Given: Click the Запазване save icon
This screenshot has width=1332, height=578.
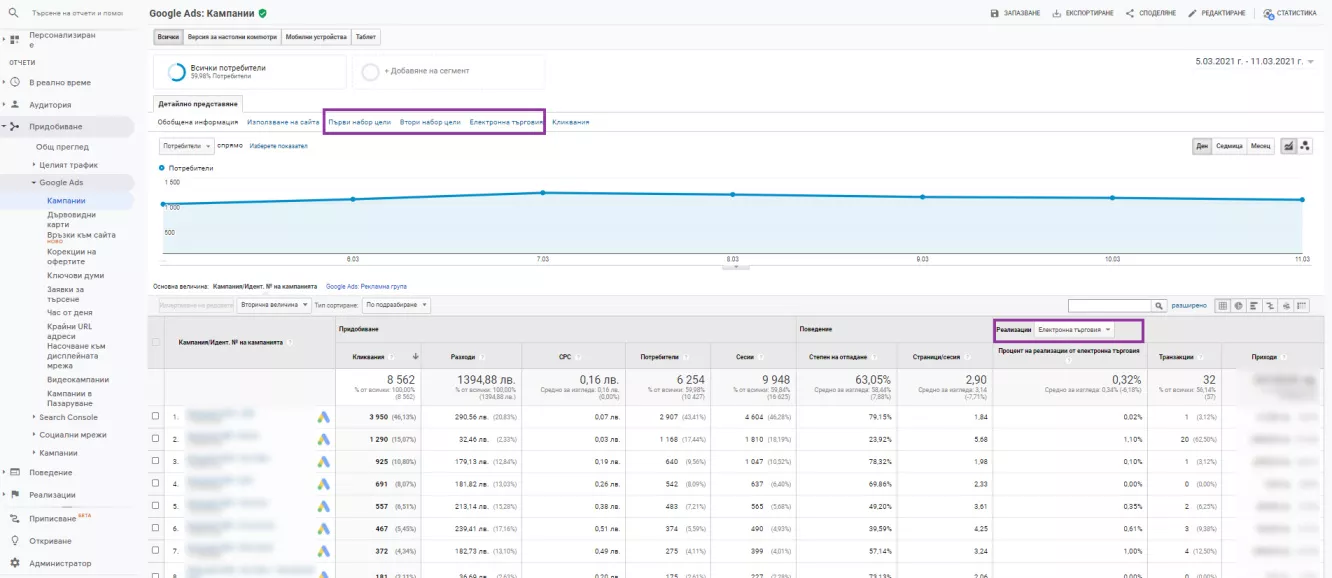Looking at the screenshot, I should (x=994, y=13).
